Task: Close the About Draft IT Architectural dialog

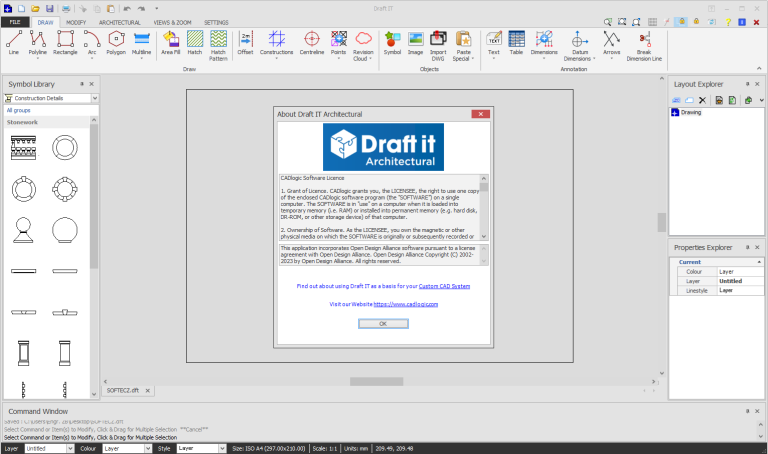Action: point(480,114)
